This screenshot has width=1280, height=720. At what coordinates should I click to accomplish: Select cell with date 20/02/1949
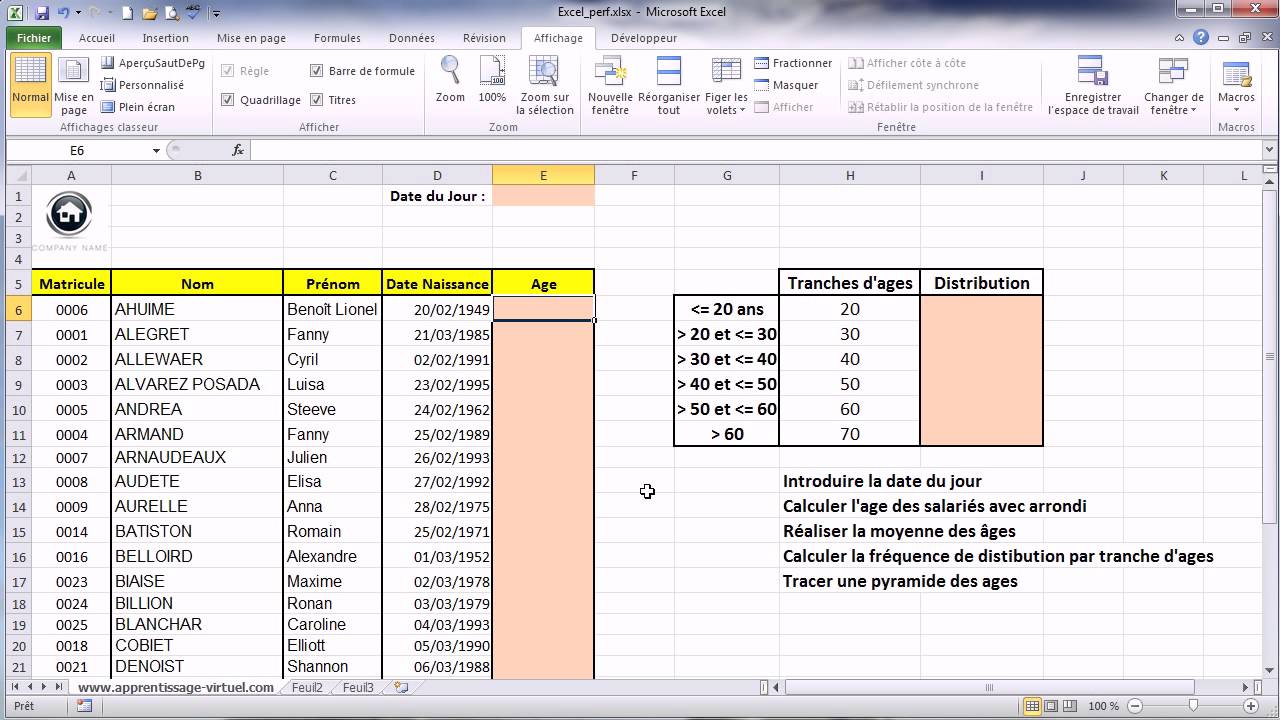(x=437, y=309)
